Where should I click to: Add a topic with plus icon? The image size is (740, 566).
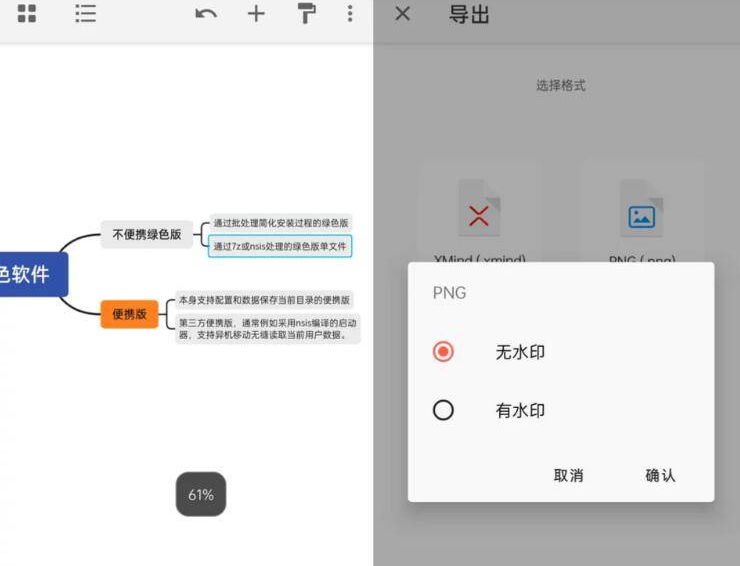tap(256, 14)
